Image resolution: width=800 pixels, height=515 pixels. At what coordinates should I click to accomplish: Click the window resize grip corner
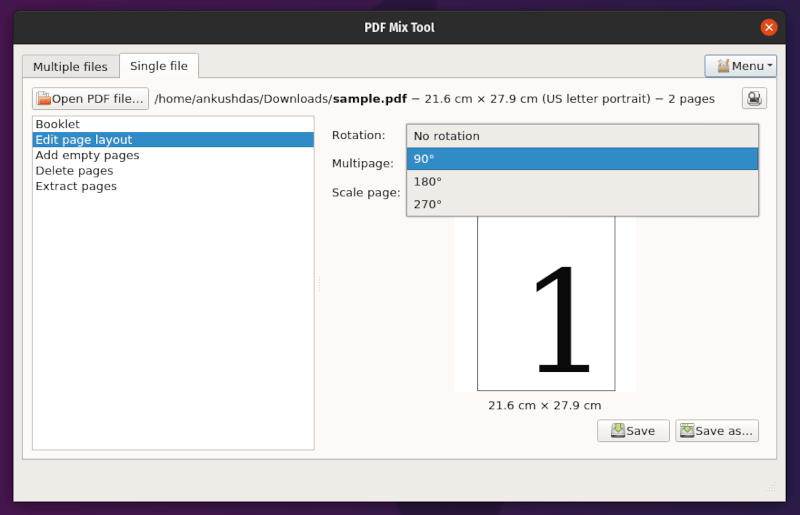771,487
